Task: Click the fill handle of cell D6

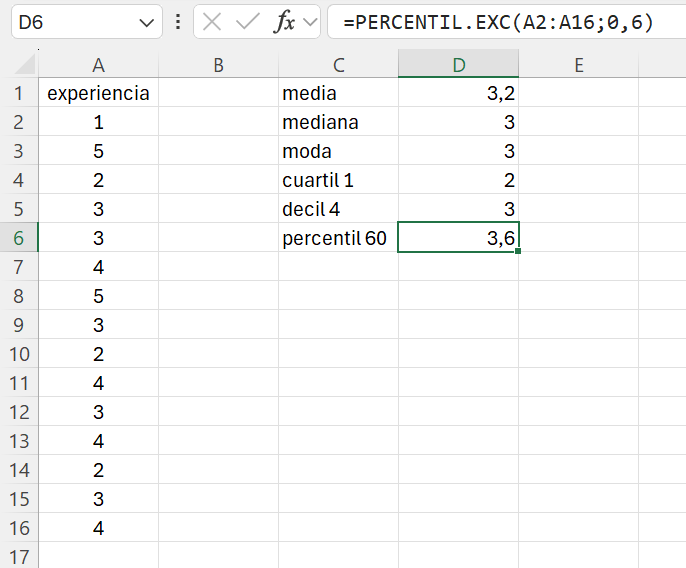Action: tap(517, 251)
